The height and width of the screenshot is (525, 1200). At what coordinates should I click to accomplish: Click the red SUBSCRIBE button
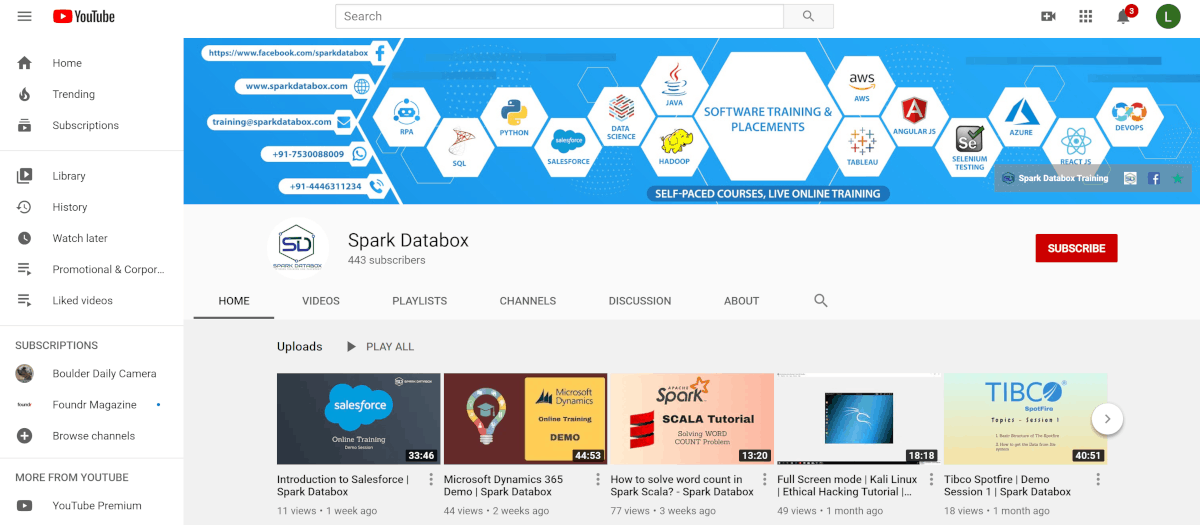(1076, 248)
